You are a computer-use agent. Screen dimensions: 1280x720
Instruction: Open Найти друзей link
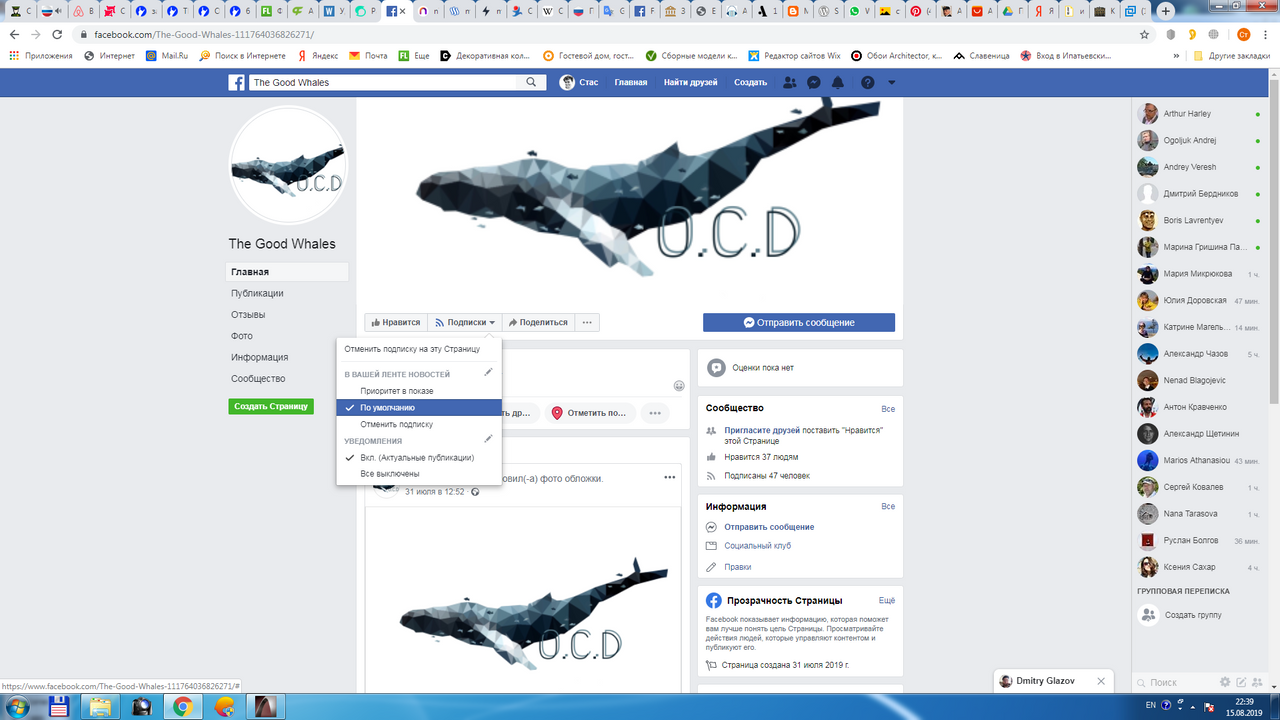point(690,83)
